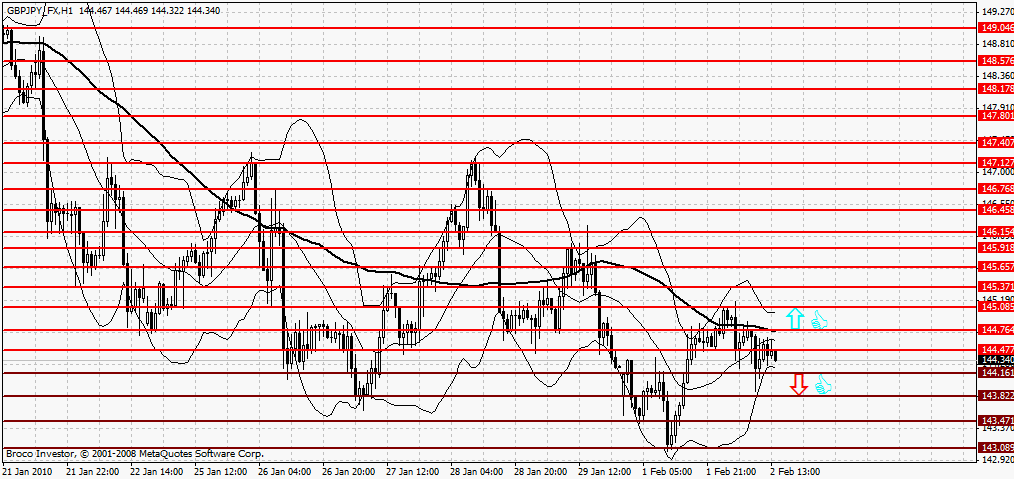Select thumbs-up icon beside the red down arrow

(823, 385)
